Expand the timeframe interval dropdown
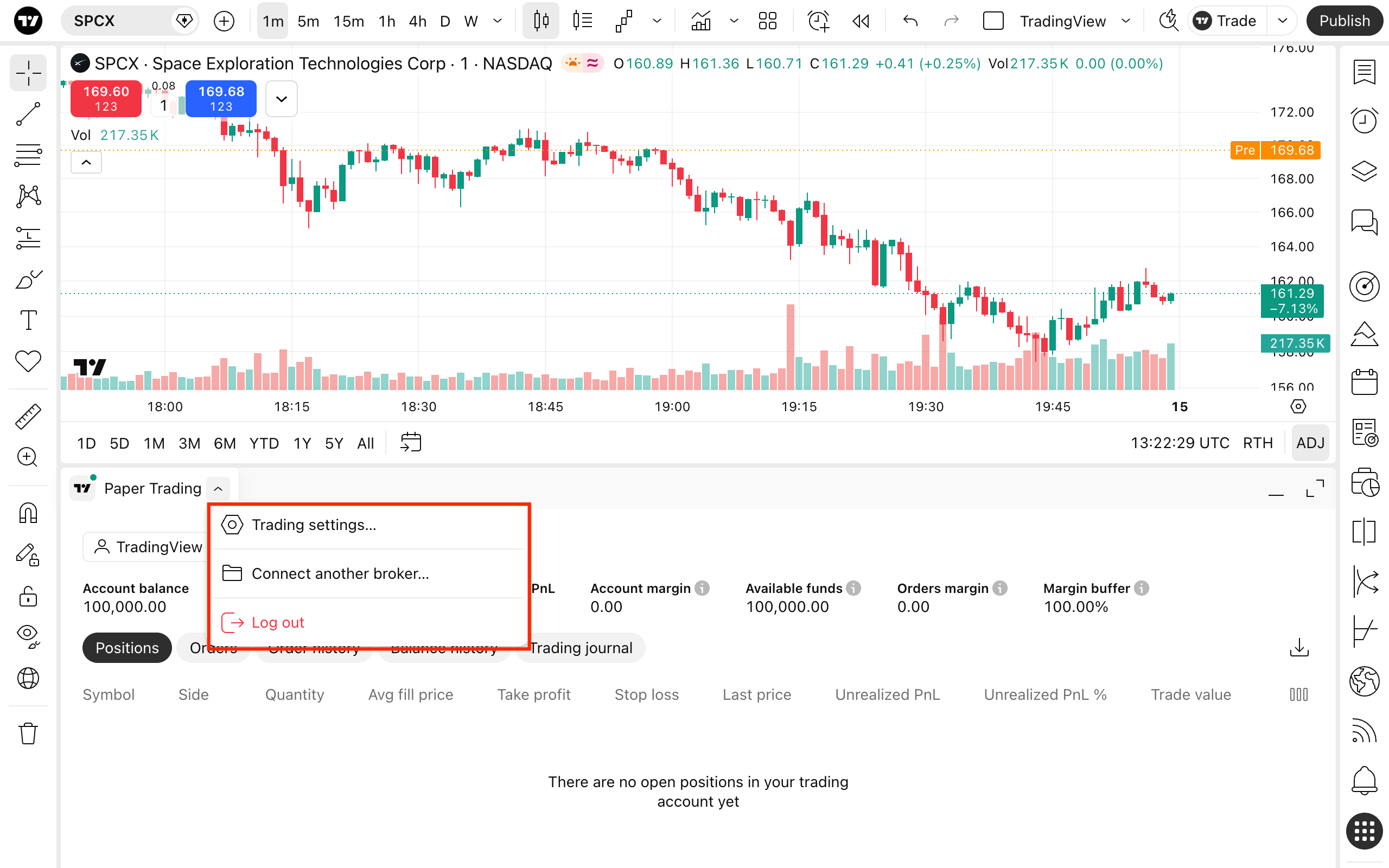This screenshot has width=1389, height=868. pos(498,21)
